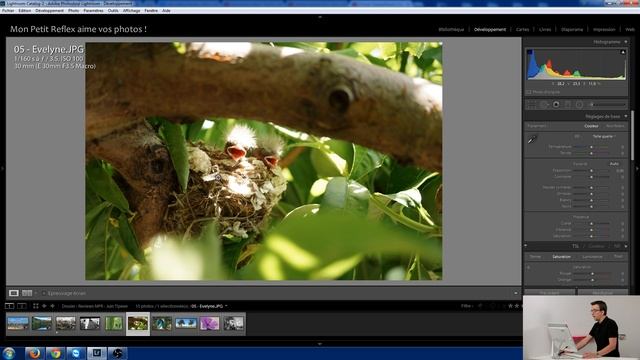
Task: Click the Lightroom taskbar icon
Action: [97, 353]
